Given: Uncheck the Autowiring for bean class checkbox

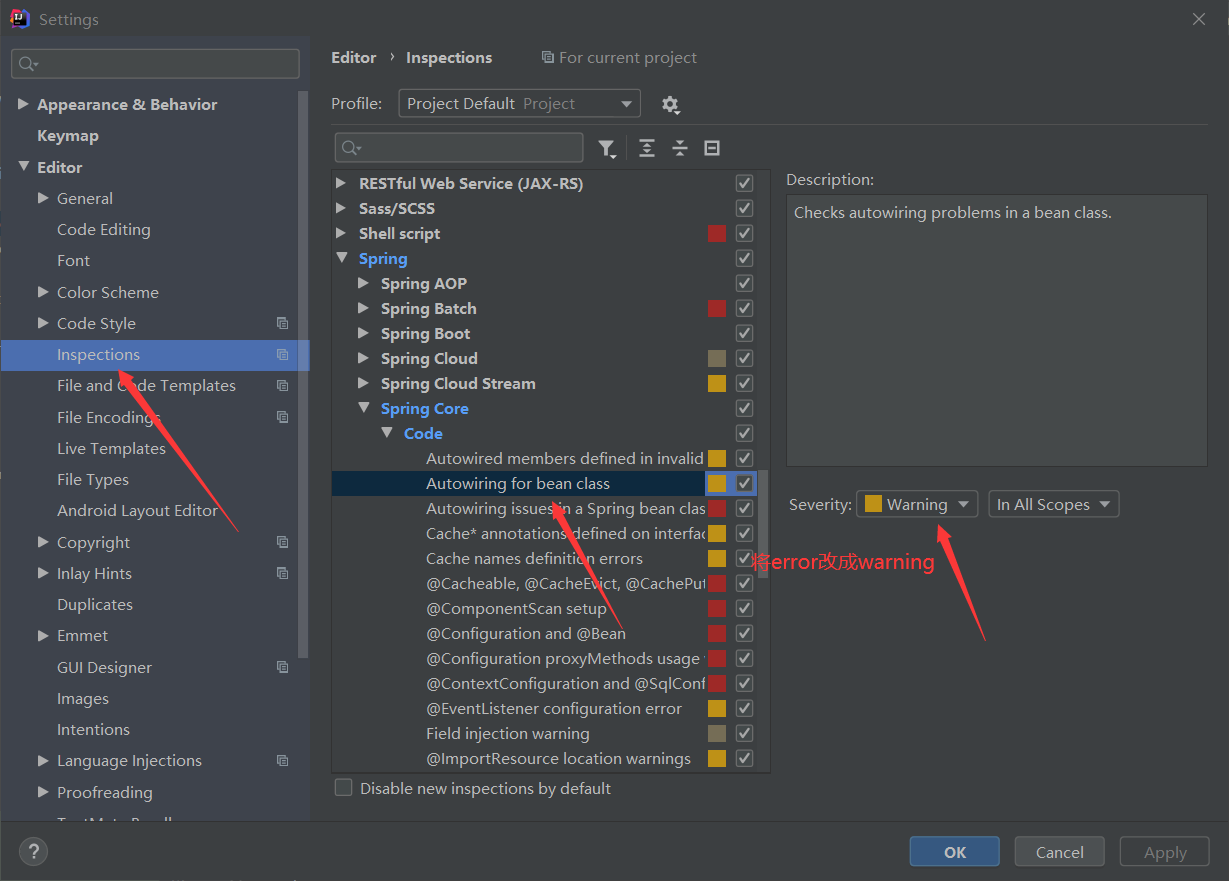Looking at the screenshot, I should coord(744,483).
